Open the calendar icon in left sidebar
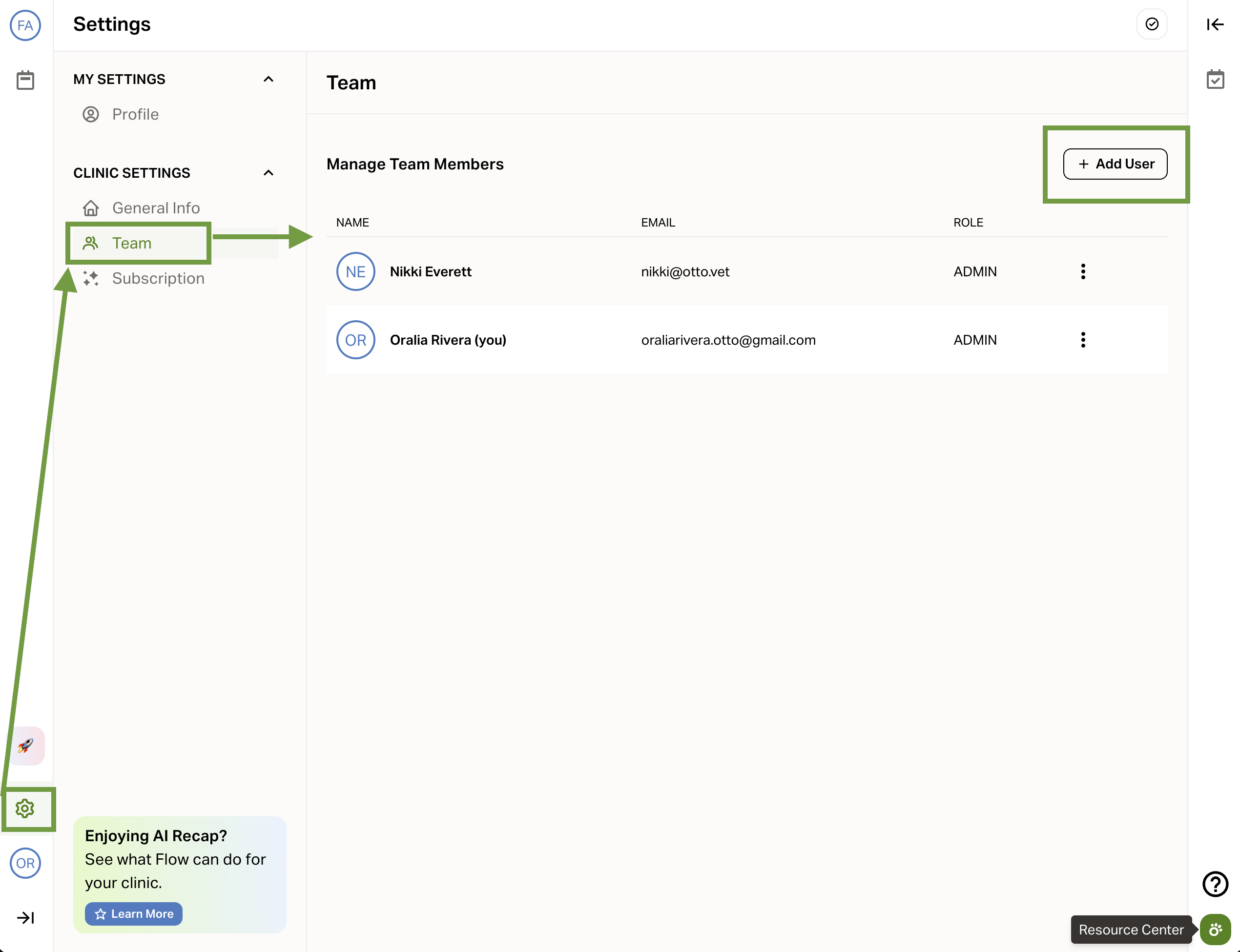1240x952 pixels. (x=25, y=81)
